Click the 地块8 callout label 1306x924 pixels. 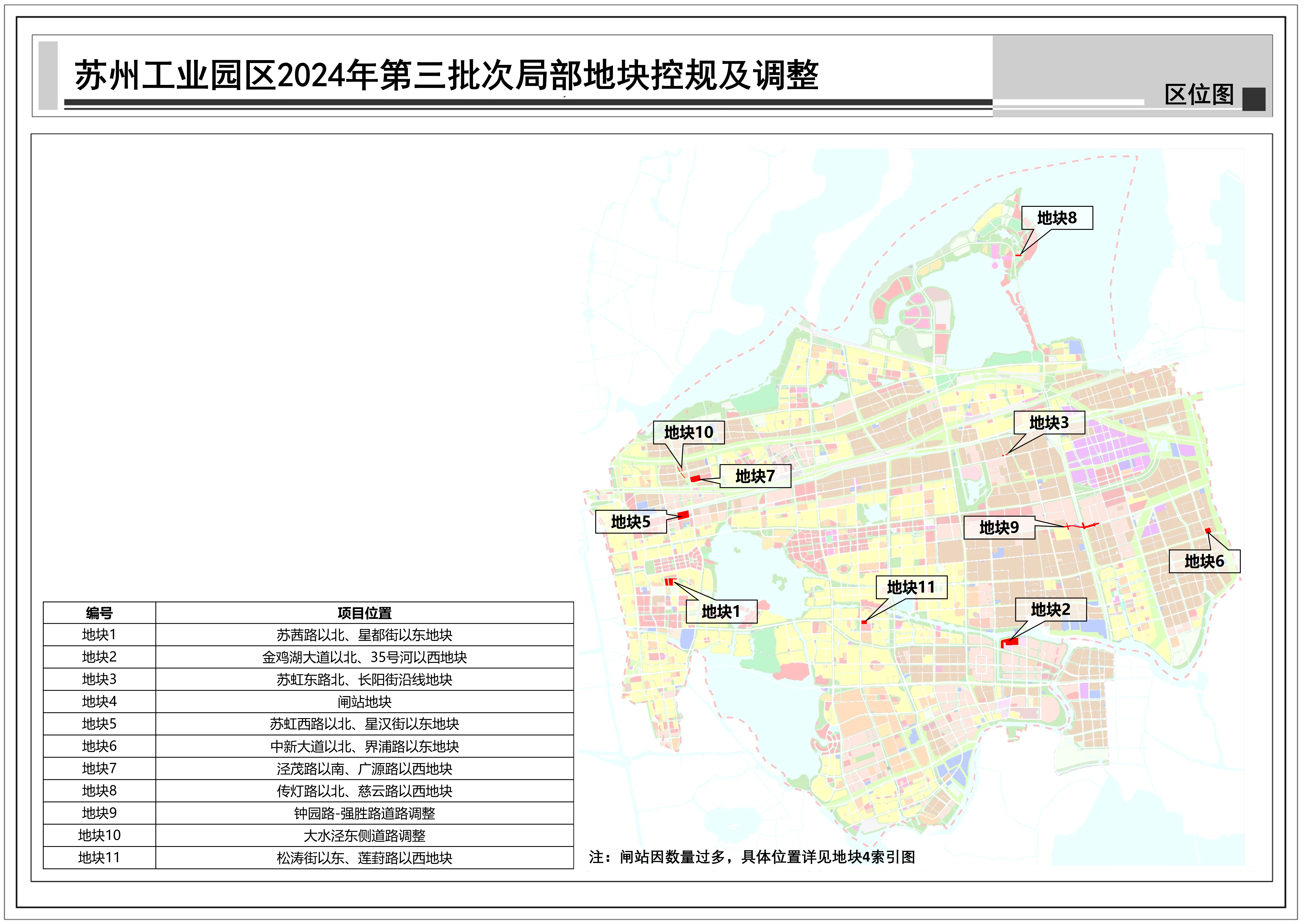point(1057,218)
